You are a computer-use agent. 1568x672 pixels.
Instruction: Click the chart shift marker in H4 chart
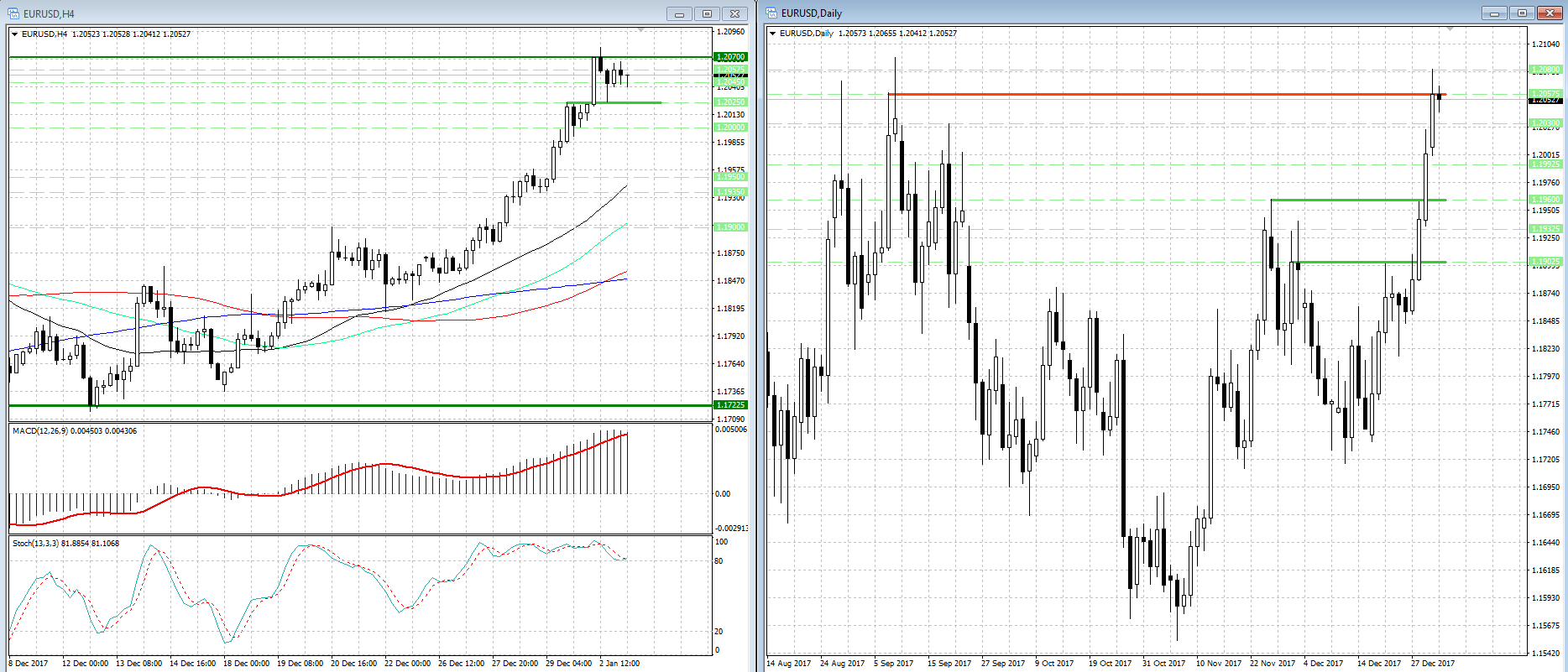[640, 30]
